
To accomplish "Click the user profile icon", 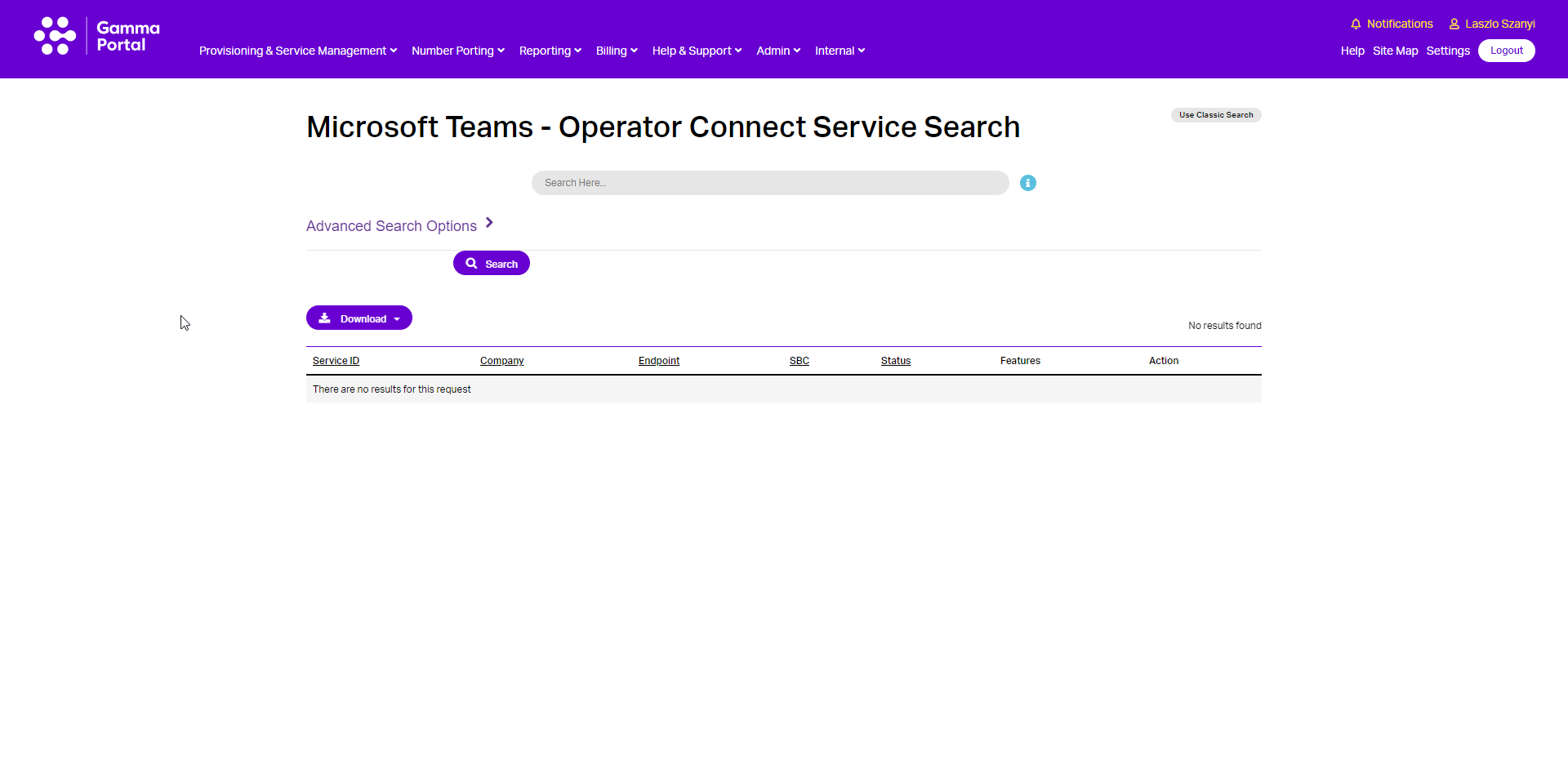I will [1454, 24].
